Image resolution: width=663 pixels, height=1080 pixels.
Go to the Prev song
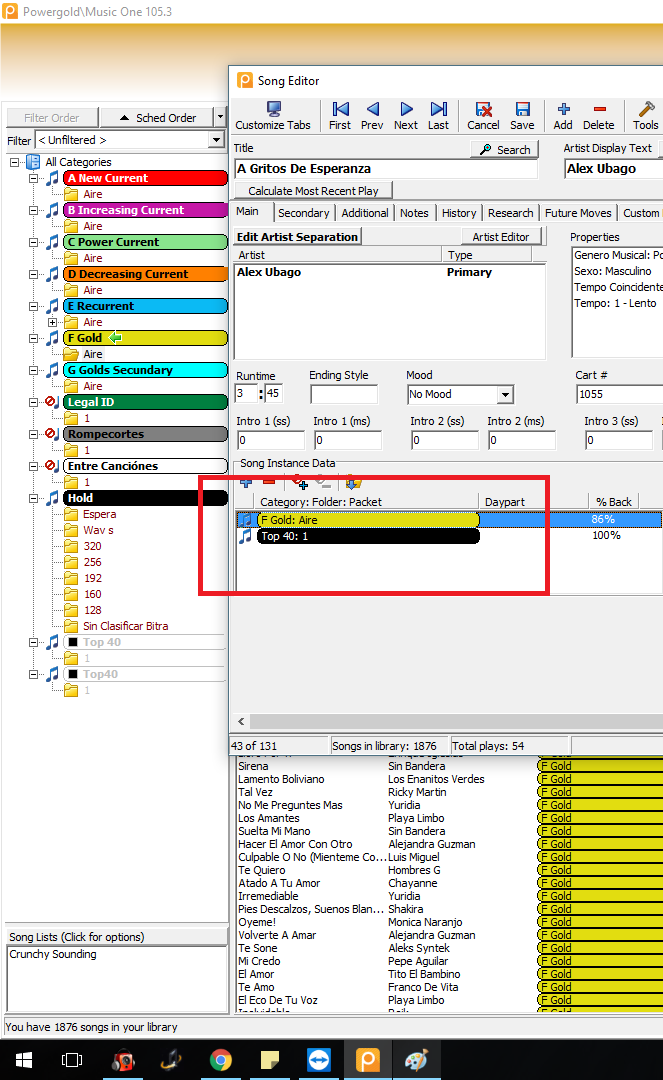pos(372,116)
